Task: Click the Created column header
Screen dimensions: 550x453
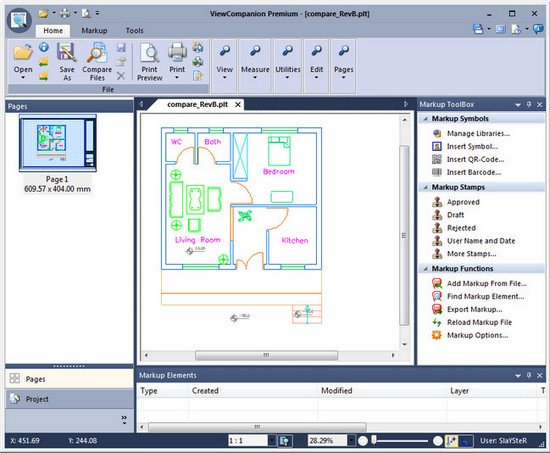Action: click(x=253, y=391)
